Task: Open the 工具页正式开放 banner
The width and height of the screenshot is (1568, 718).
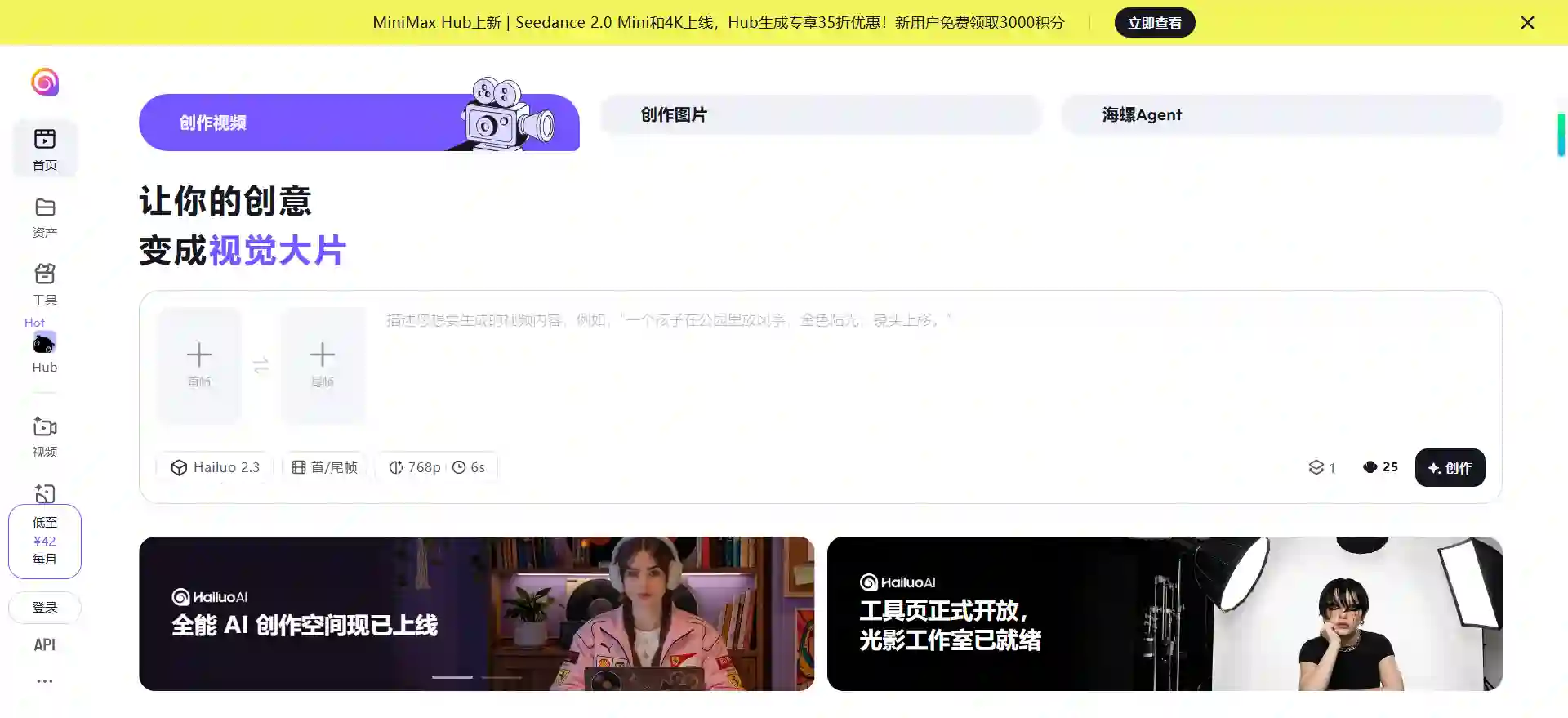Action: tap(1165, 613)
